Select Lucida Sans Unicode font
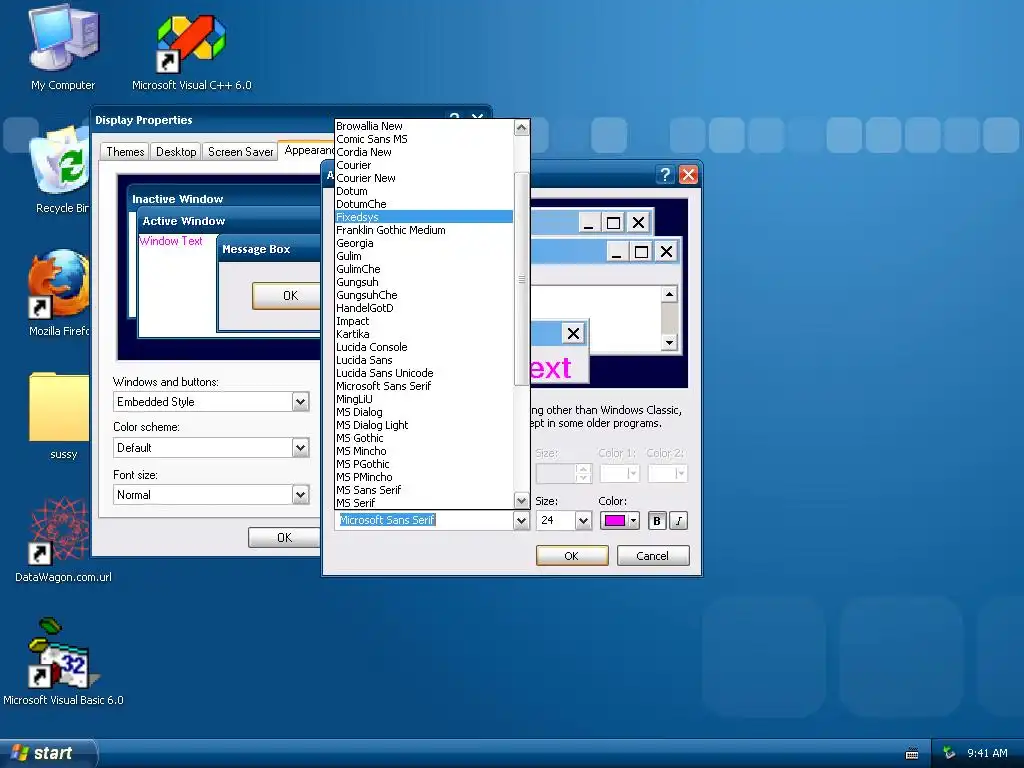 click(424, 373)
